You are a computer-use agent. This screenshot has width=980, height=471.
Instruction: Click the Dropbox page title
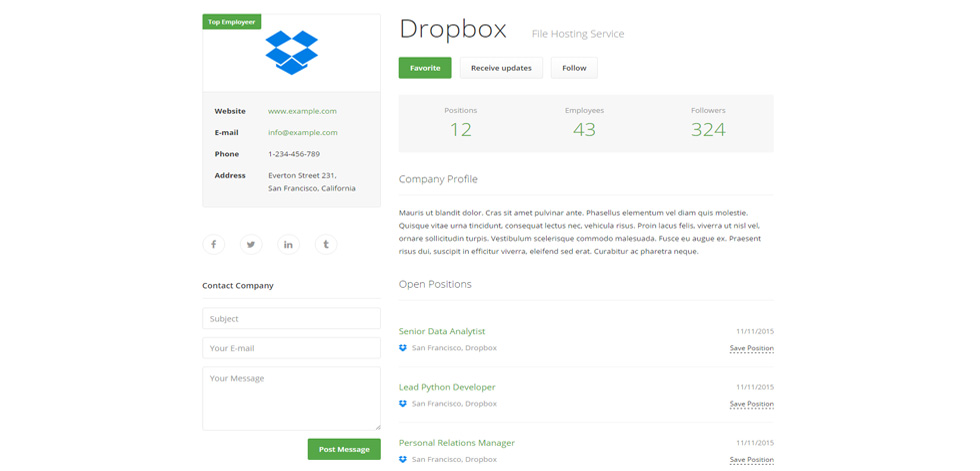tap(452, 29)
